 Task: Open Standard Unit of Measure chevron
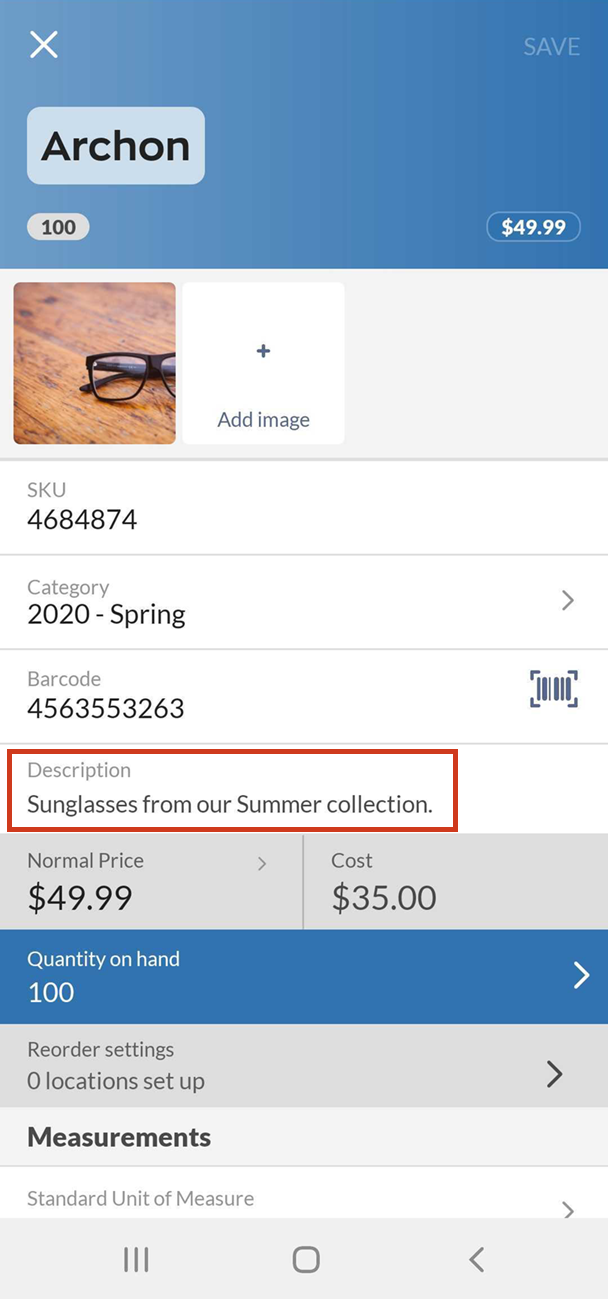(x=567, y=1209)
